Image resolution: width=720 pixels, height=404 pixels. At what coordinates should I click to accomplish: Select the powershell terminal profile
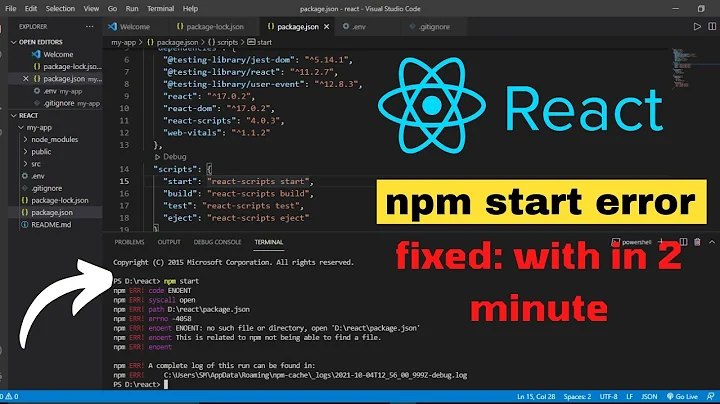coord(631,242)
